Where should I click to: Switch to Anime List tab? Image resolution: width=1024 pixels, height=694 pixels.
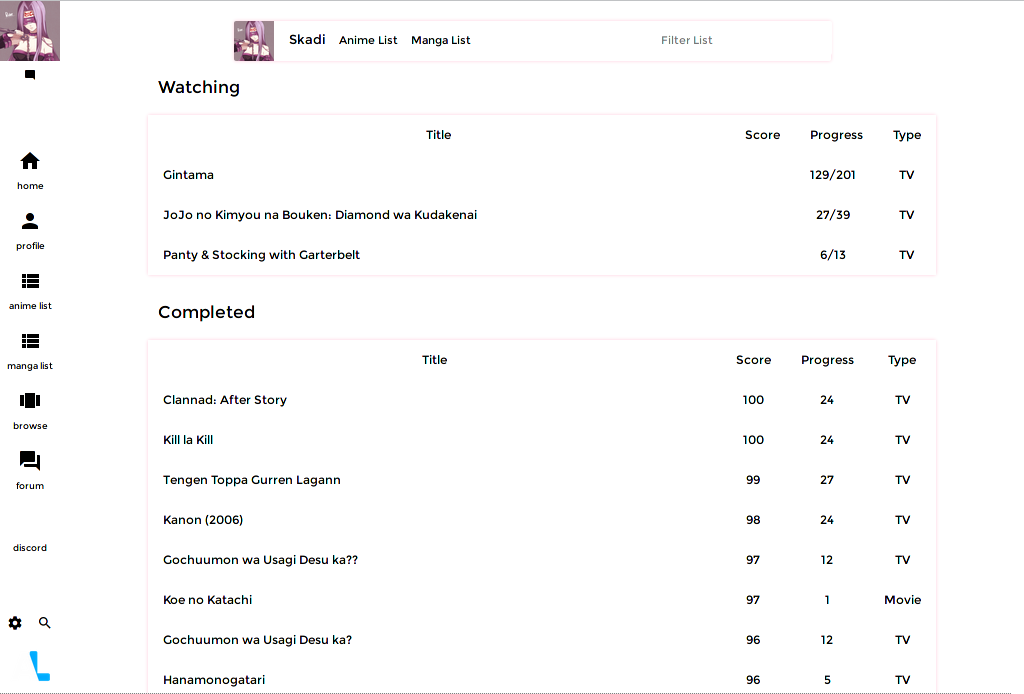pos(368,40)
